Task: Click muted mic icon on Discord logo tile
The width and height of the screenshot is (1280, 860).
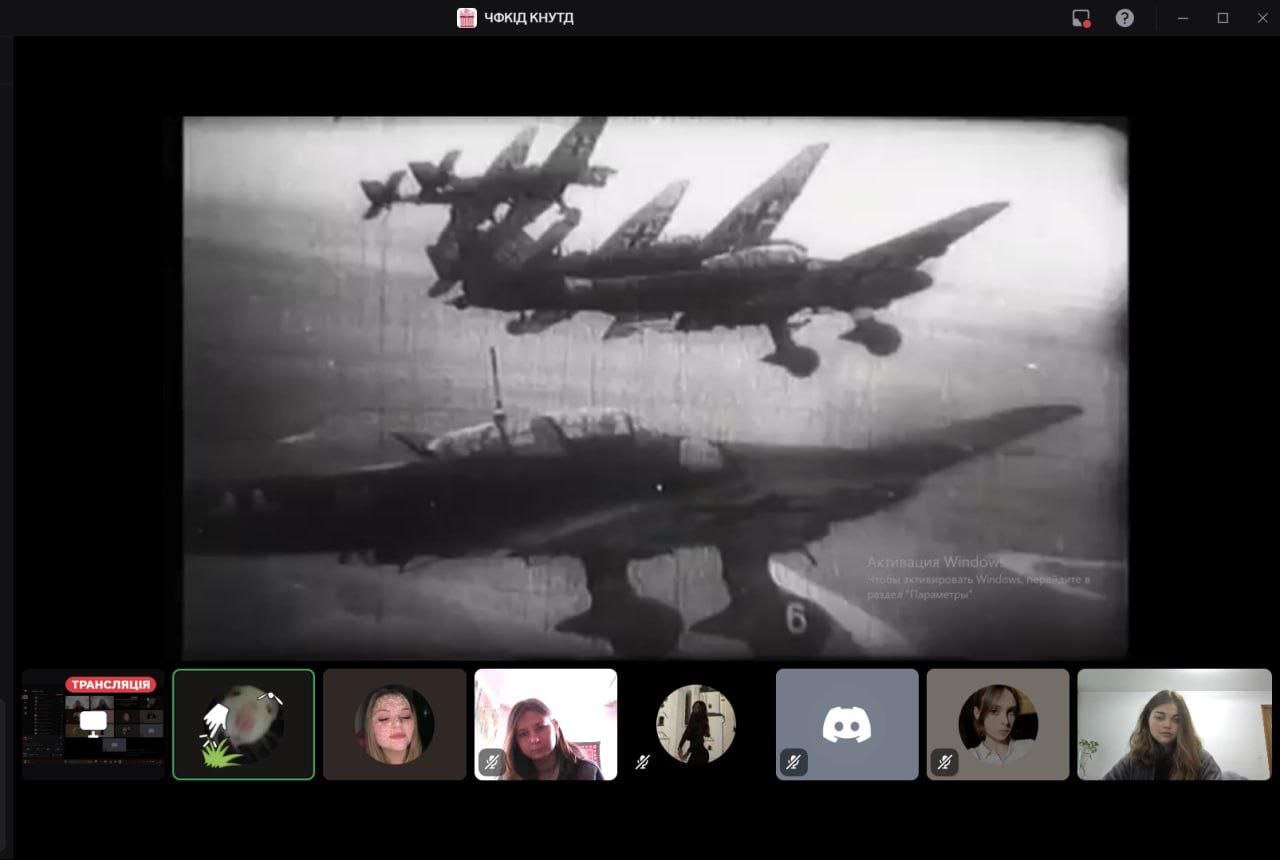Action: [793, 763]
